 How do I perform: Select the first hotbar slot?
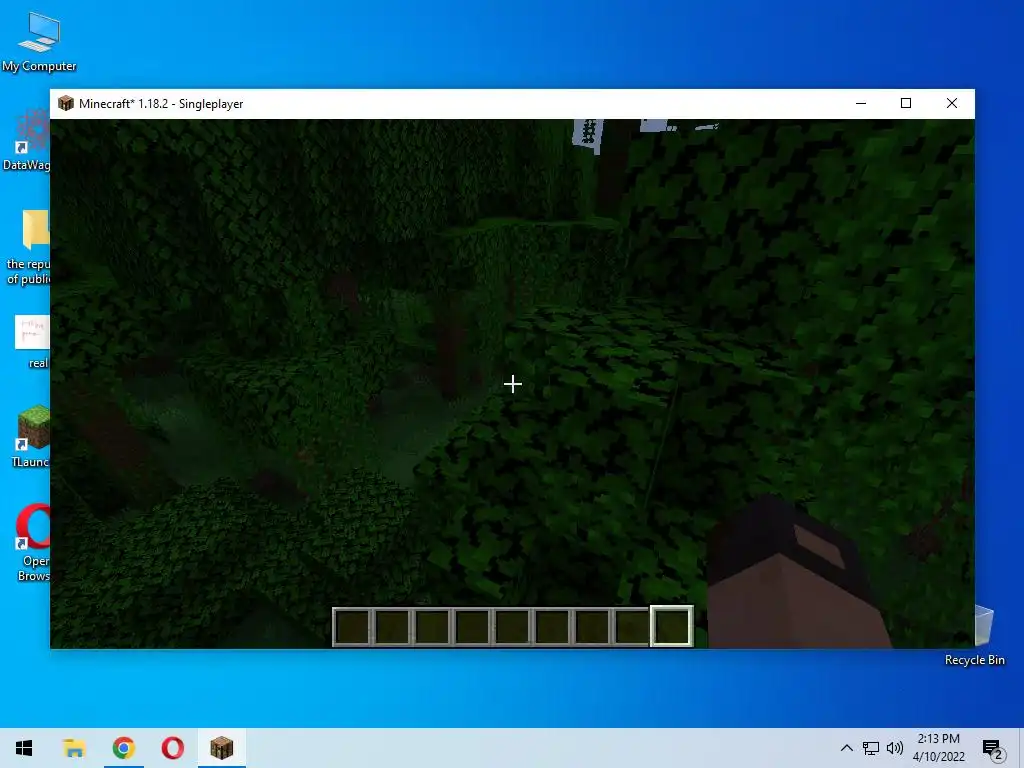tap(352, 626)
